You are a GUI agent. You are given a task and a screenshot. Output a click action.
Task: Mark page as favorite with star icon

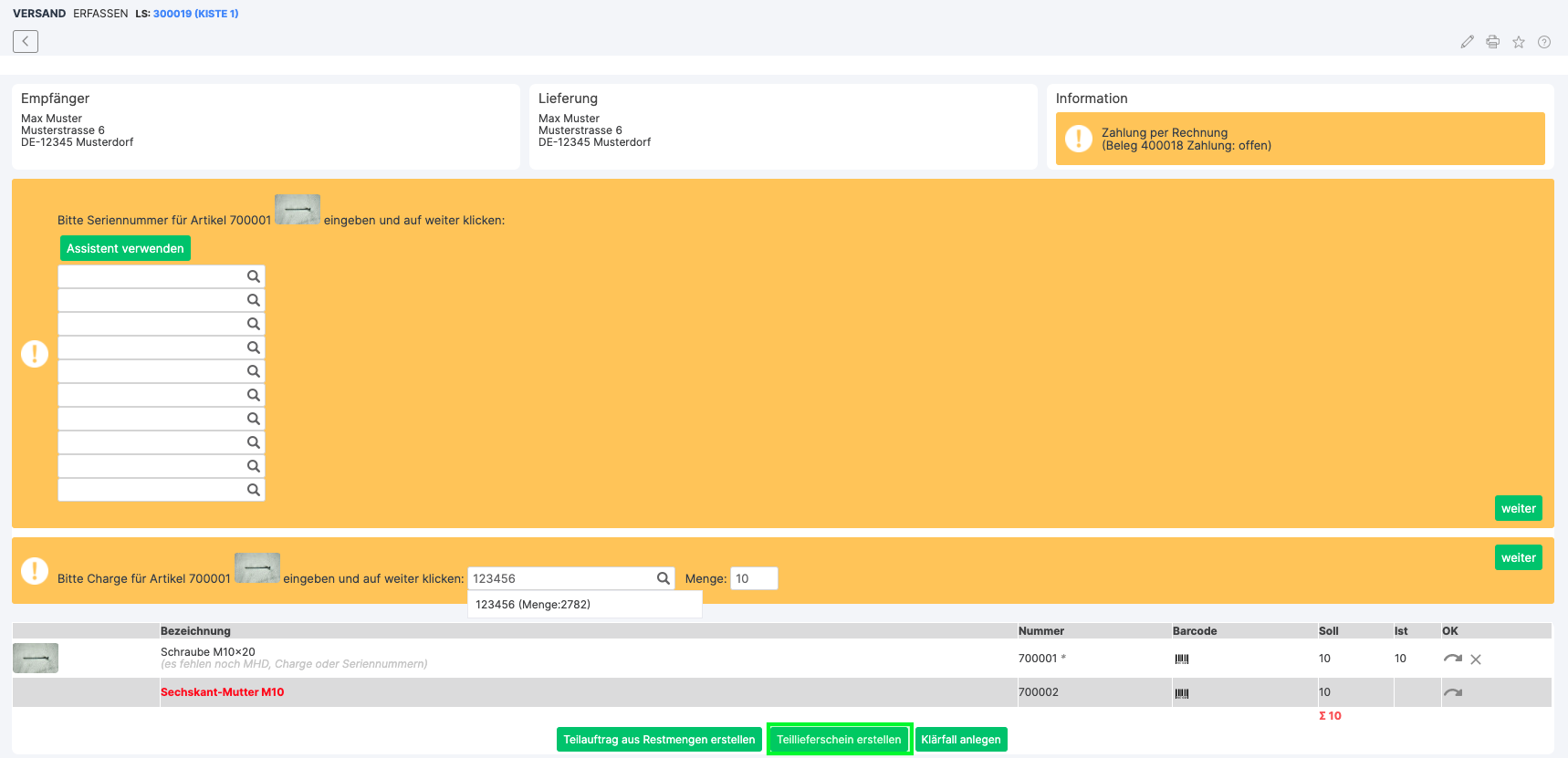tap(1519, 42)
